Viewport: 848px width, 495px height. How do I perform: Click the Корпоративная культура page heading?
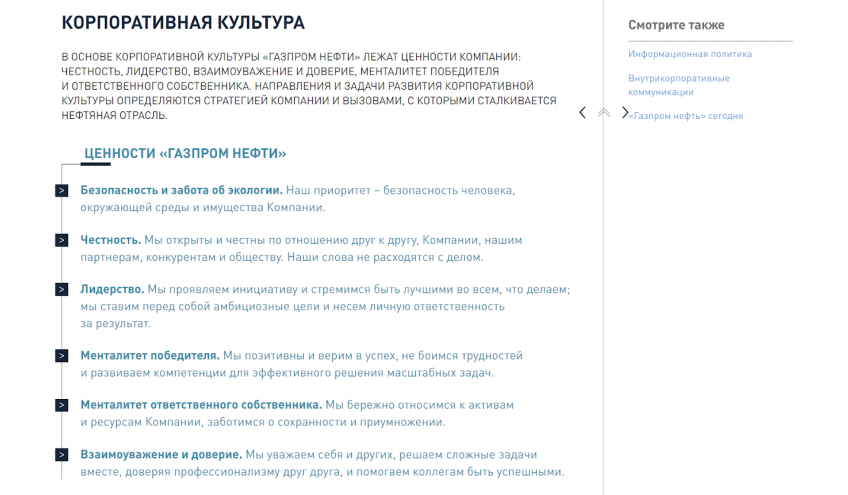[183, 23]
